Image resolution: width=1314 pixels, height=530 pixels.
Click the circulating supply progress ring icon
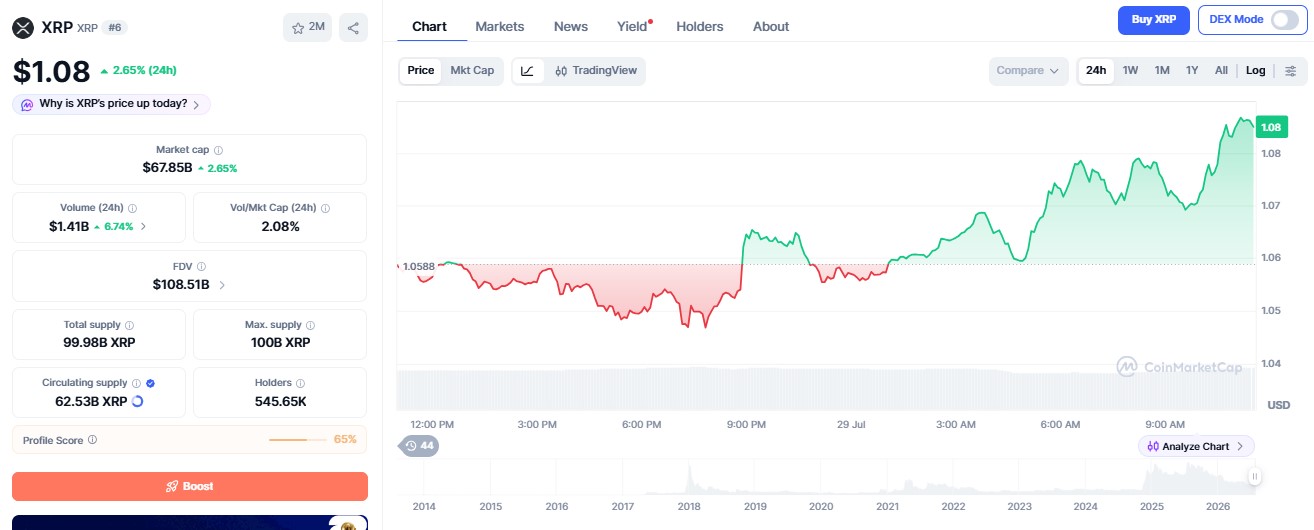click(x=138, y=401)
